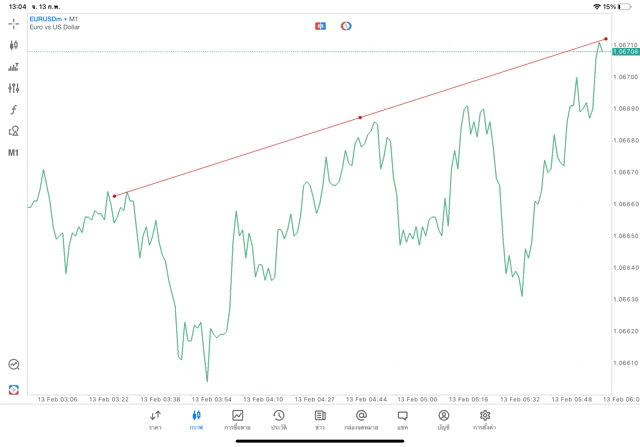Open the bar chart depth icon
This screenshot has width=640, height=447.
click(x=13, y=67)
